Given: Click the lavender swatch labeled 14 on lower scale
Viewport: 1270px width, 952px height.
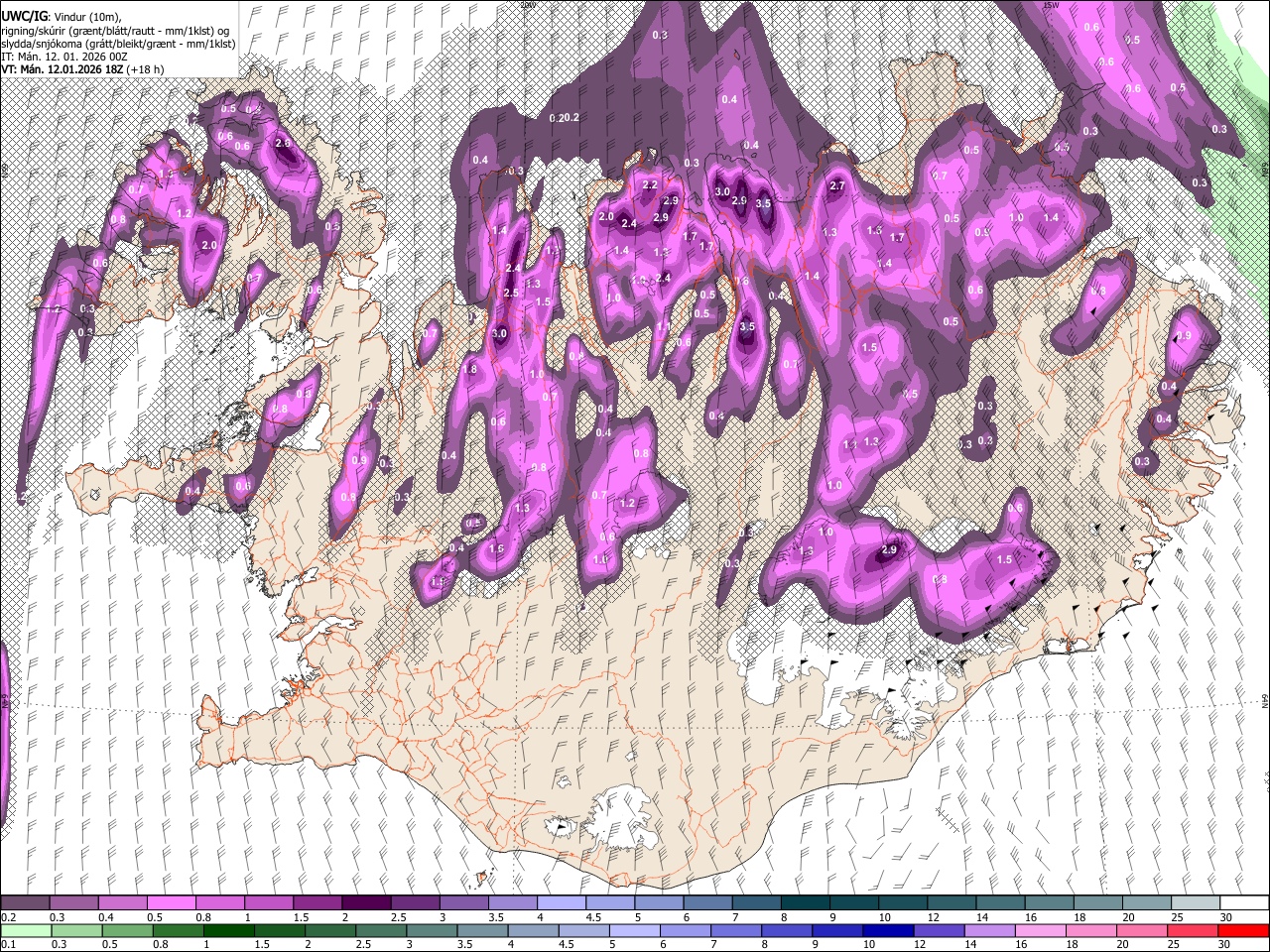Looking at the screenshot, I should (989, 931).
